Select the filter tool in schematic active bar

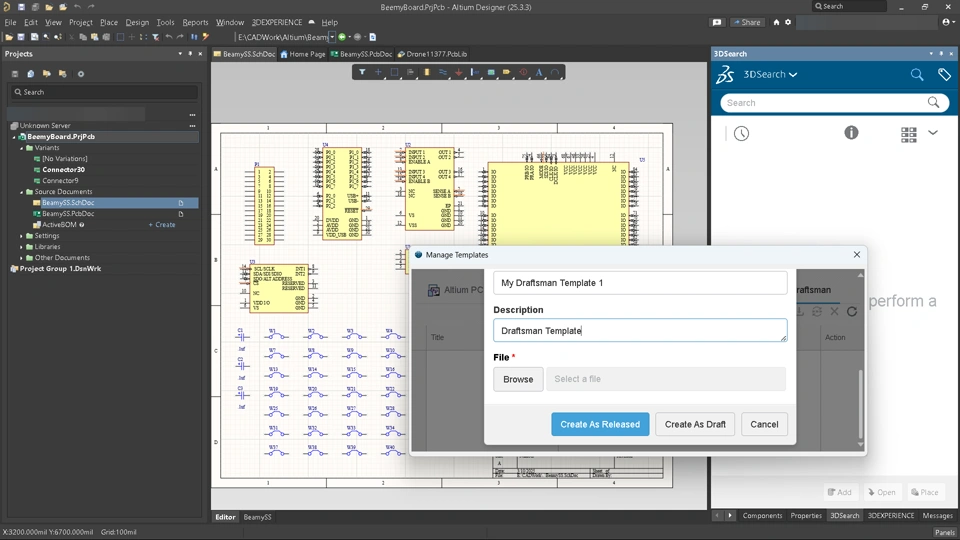(x=362, y=72)
